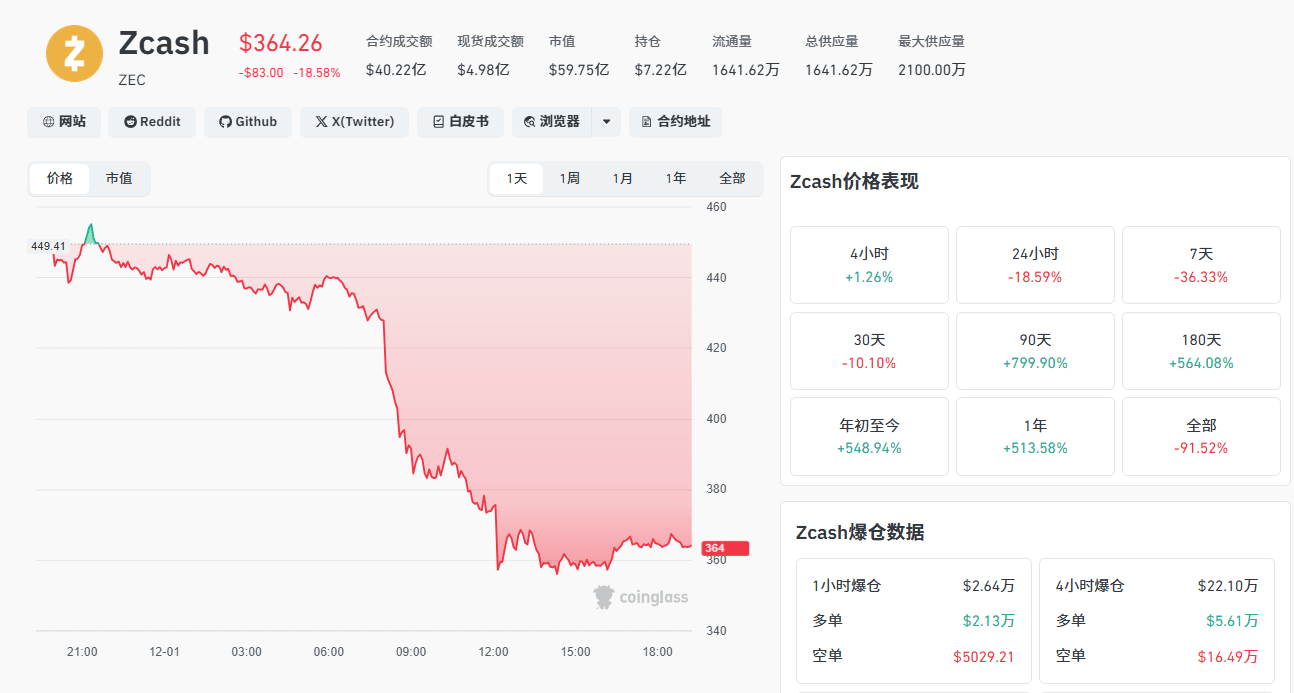Click the 4小时 多单 value $5.61万
Image resolution: width=1294 pixels, height=693 pixels.
(x=1232, y=621)
